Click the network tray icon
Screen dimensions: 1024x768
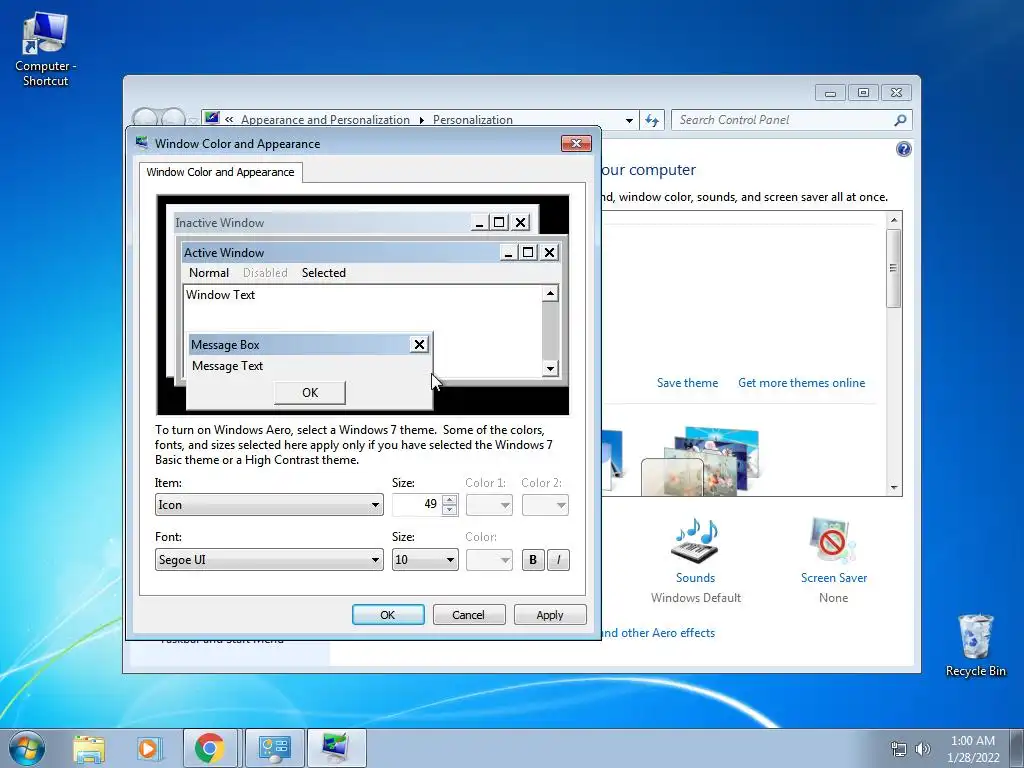click(899, 749)
